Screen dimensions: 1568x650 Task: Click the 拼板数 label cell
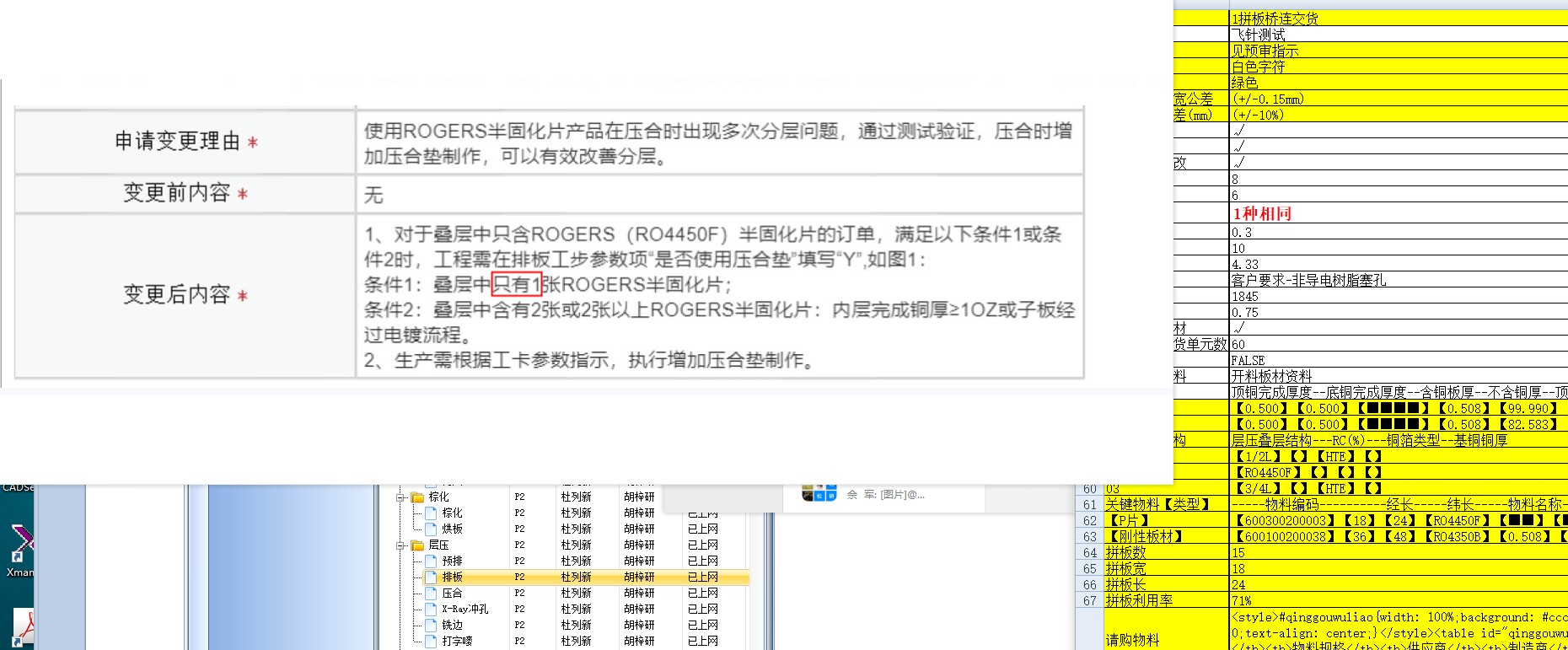pos(1167,553)
